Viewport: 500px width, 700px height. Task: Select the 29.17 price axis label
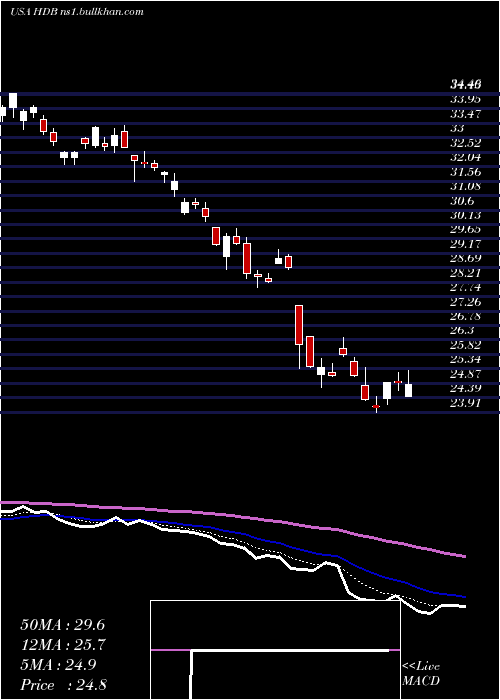coord(465,244)
